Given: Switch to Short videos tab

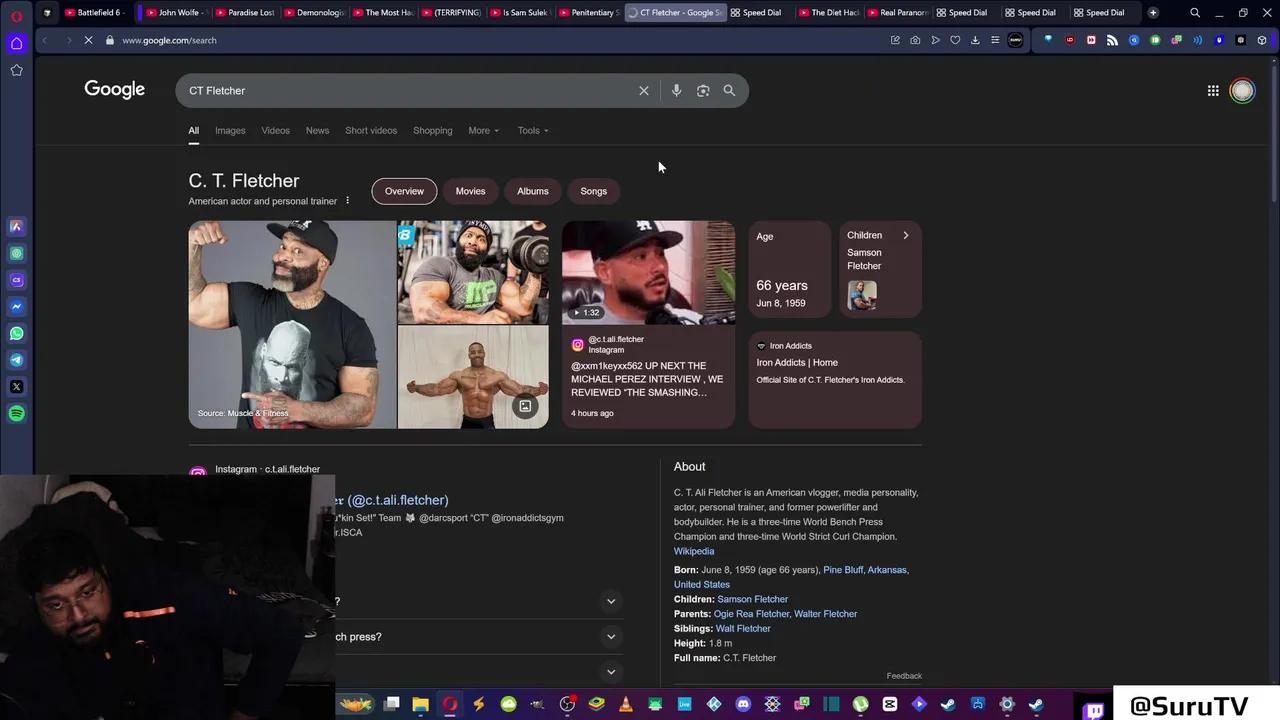Looking at the screenshot, I should point(371,130).
